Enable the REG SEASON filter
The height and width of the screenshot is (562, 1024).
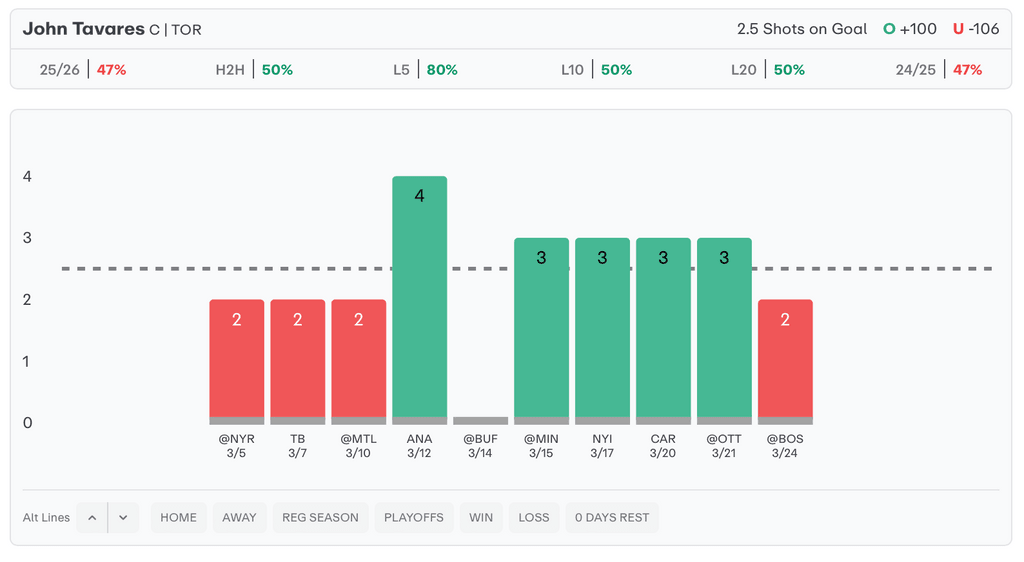[320, 517]
